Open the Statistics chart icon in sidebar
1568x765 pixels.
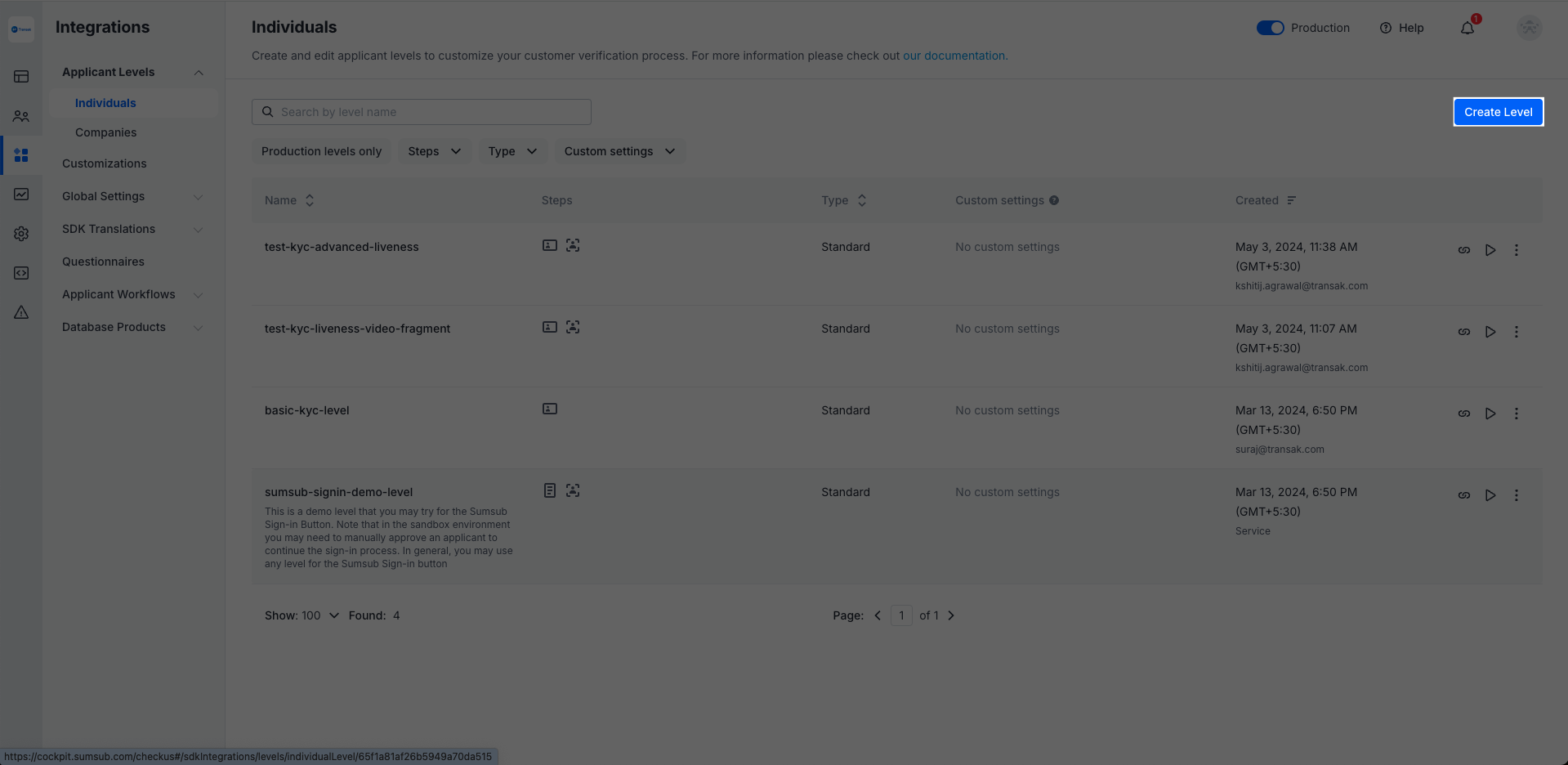point(21,195)
